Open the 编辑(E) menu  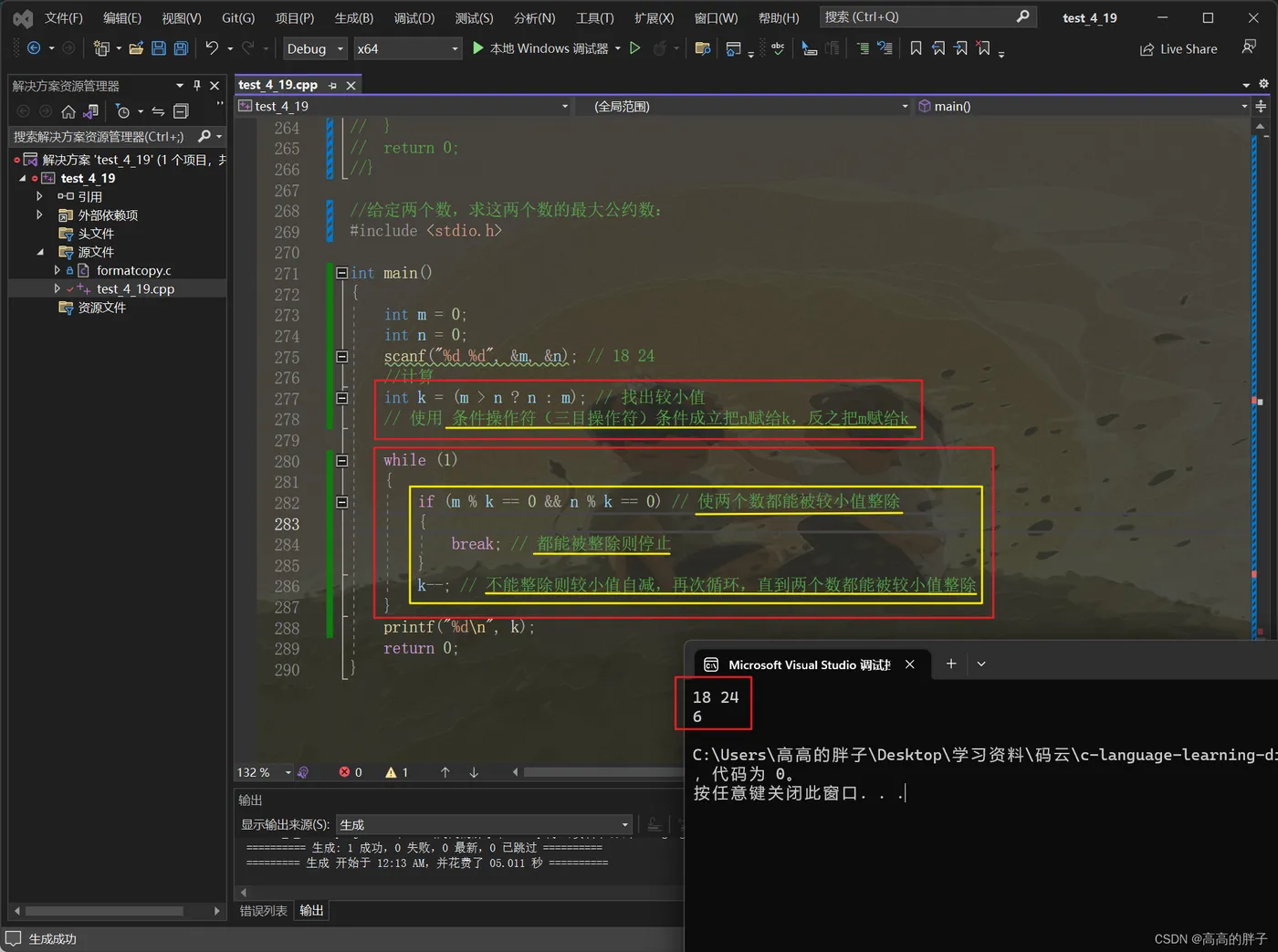click(122, 17)
